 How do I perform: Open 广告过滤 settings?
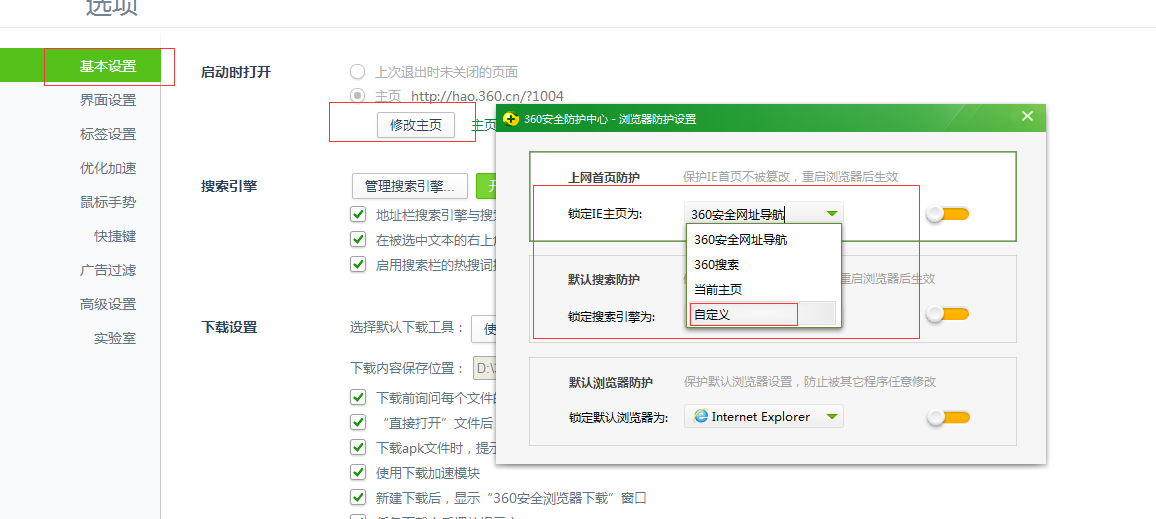click(108, 270)
